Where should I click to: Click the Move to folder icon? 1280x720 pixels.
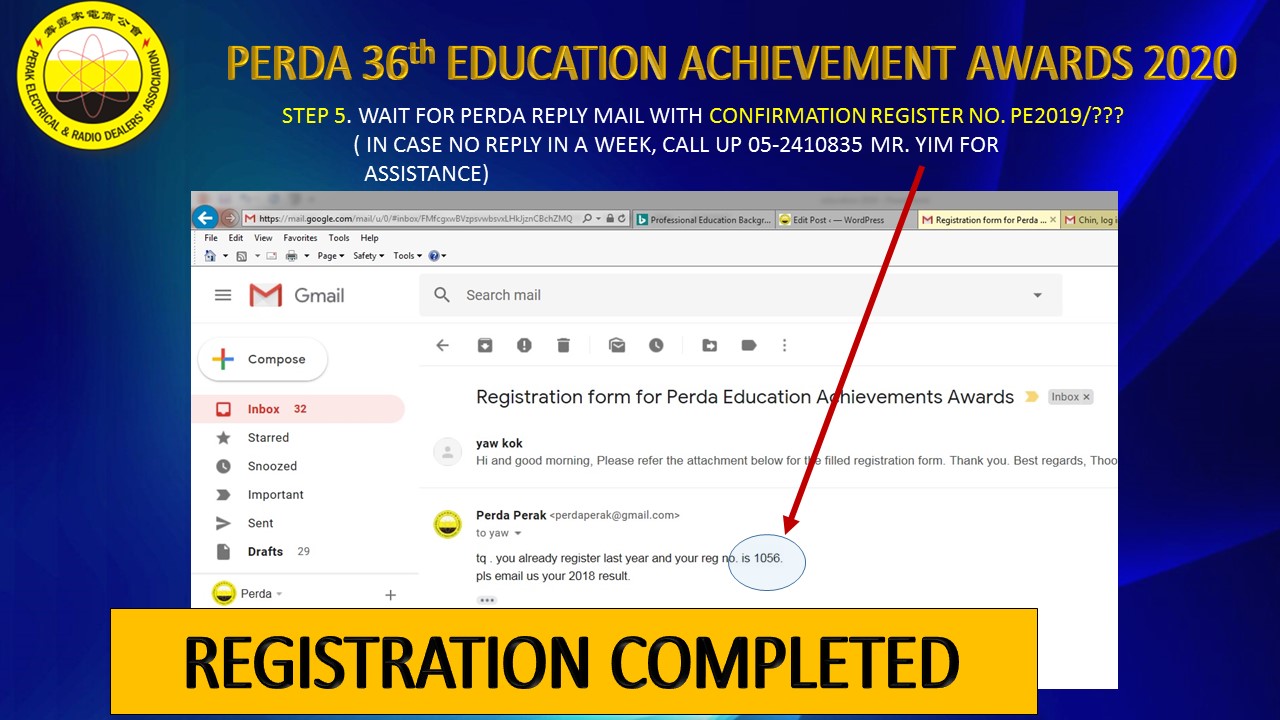[x=709, y=345]
